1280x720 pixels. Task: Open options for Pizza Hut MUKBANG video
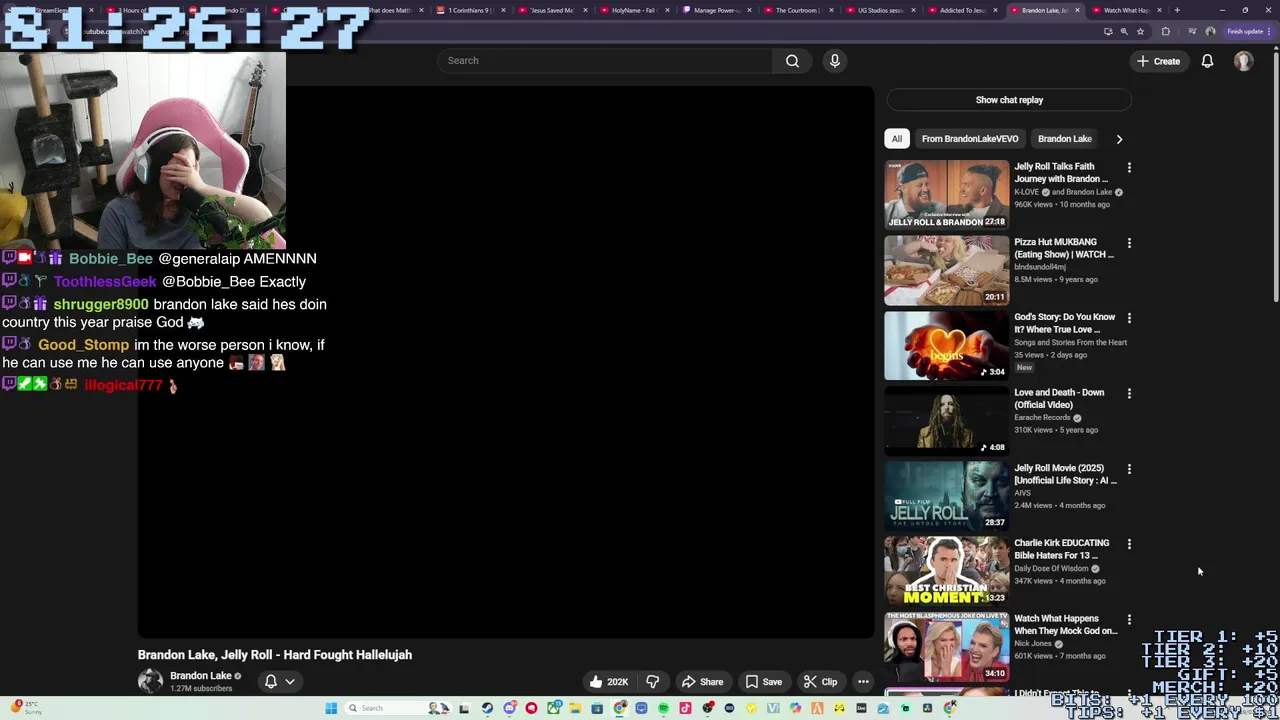point(1129,243)
